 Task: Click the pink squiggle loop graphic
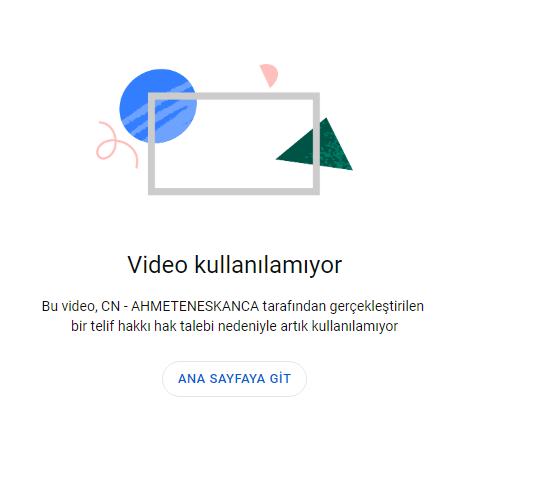point(117,144)
